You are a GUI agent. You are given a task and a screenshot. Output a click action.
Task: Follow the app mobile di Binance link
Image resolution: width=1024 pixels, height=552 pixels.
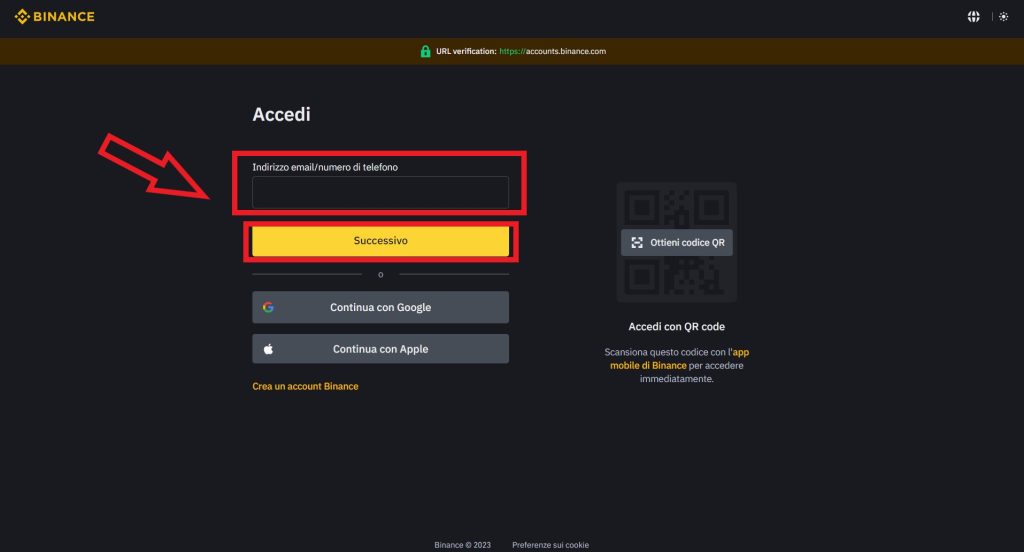[650, 366]
